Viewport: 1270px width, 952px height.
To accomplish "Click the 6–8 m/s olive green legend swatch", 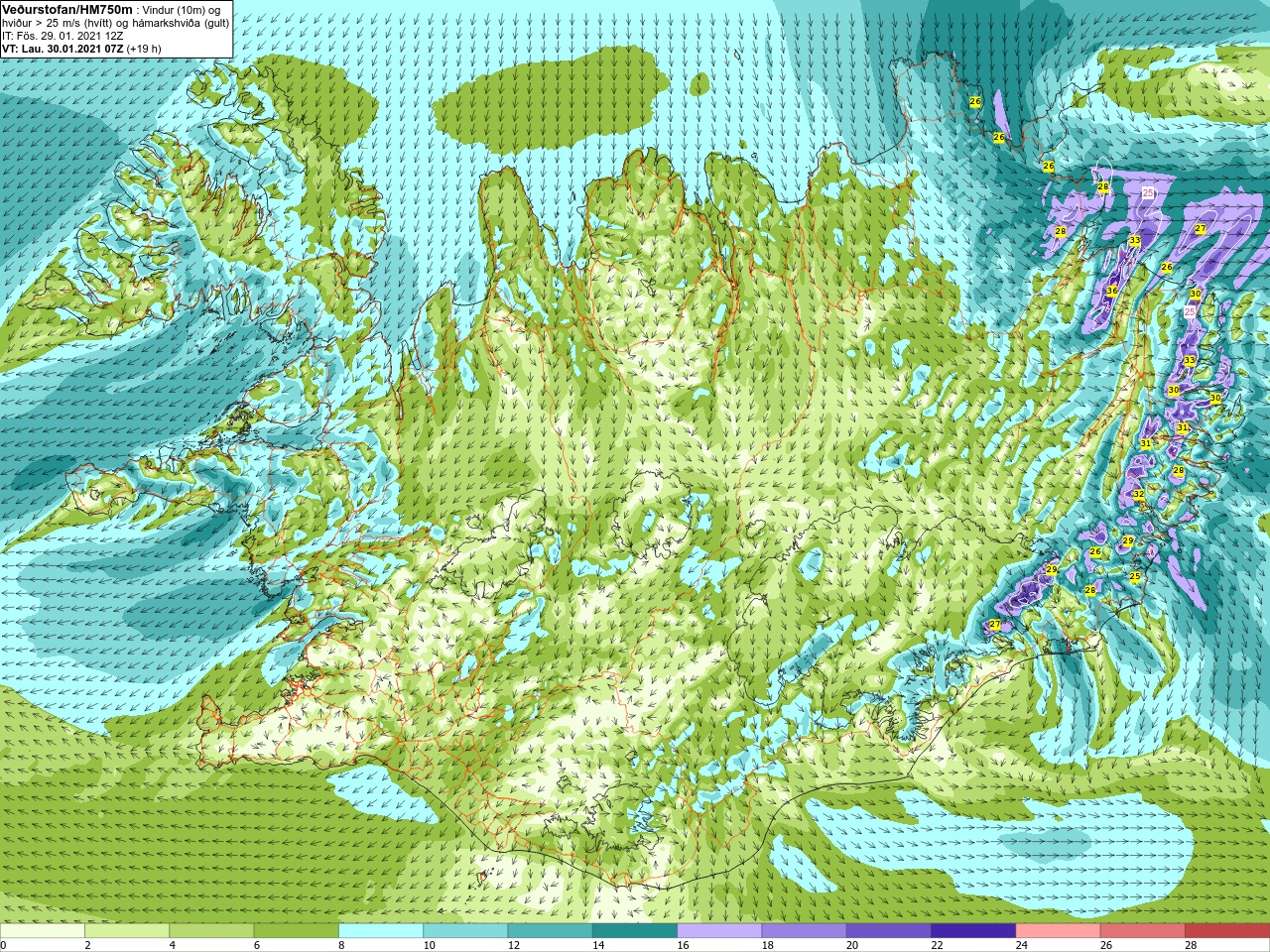I will tap(297, 932).
